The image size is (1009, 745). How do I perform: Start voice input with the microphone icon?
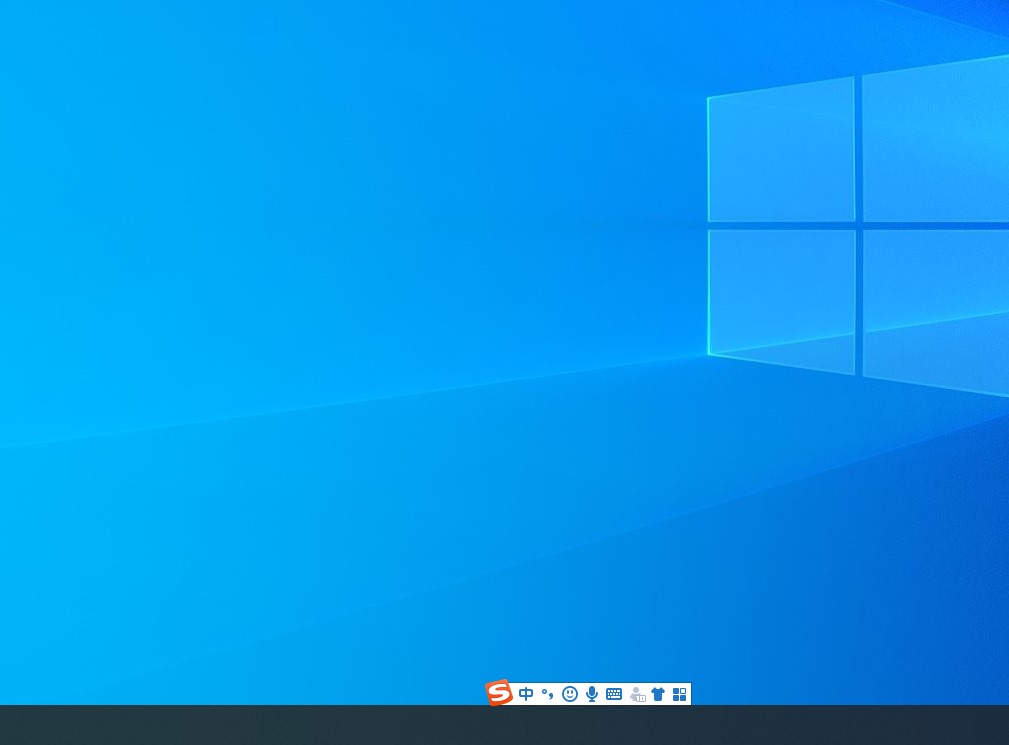coord(592,694)
